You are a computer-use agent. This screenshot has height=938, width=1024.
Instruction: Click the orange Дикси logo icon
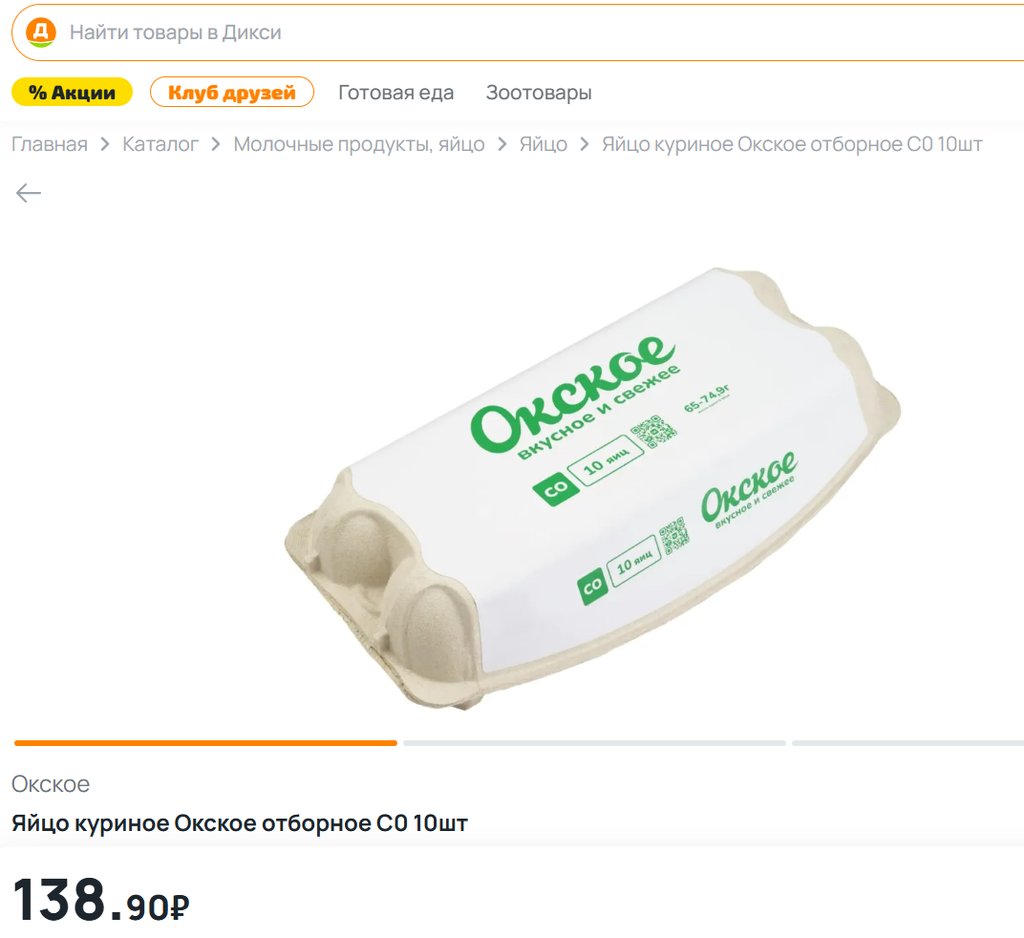point(41,32)
